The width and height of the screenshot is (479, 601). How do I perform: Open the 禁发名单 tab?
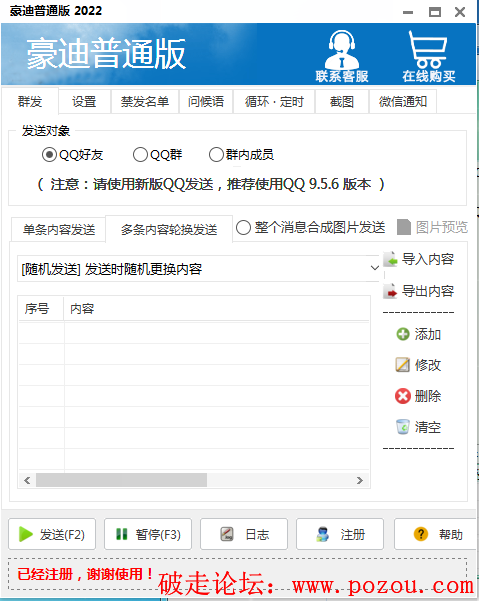click(145, 102)
